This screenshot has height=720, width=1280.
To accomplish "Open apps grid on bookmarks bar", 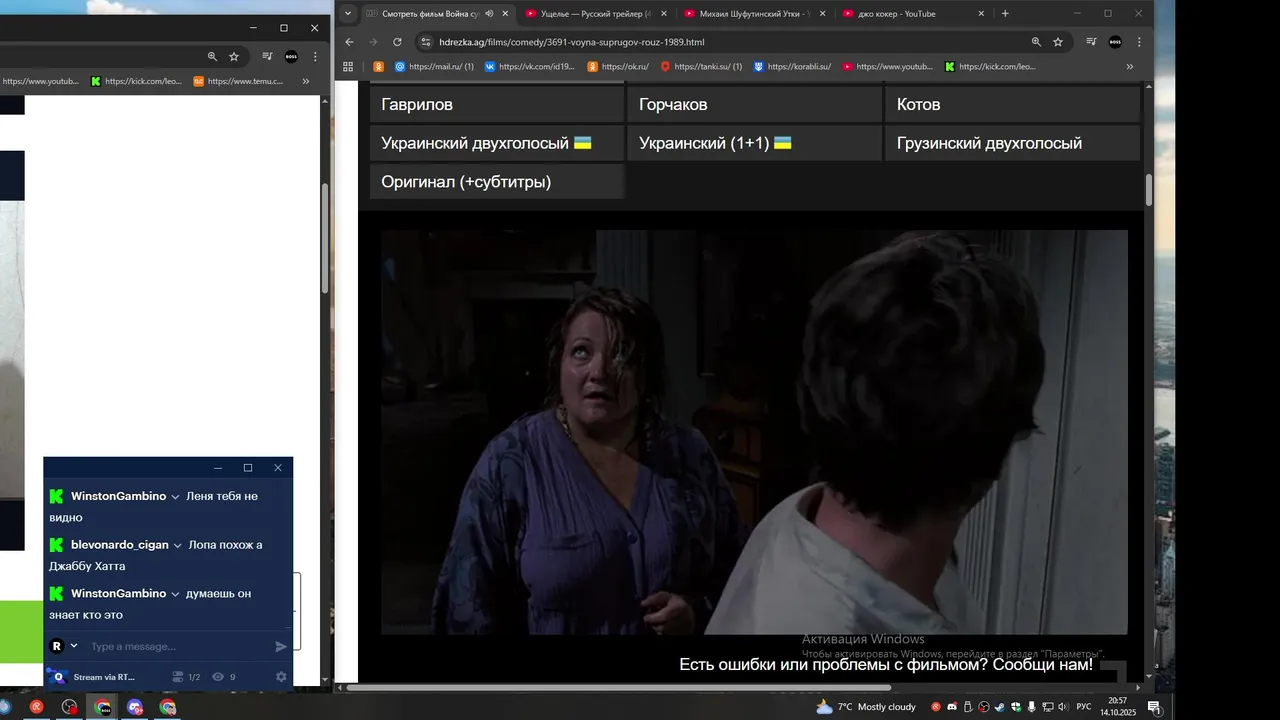I will pyautogui.click(x=348, y=67).
